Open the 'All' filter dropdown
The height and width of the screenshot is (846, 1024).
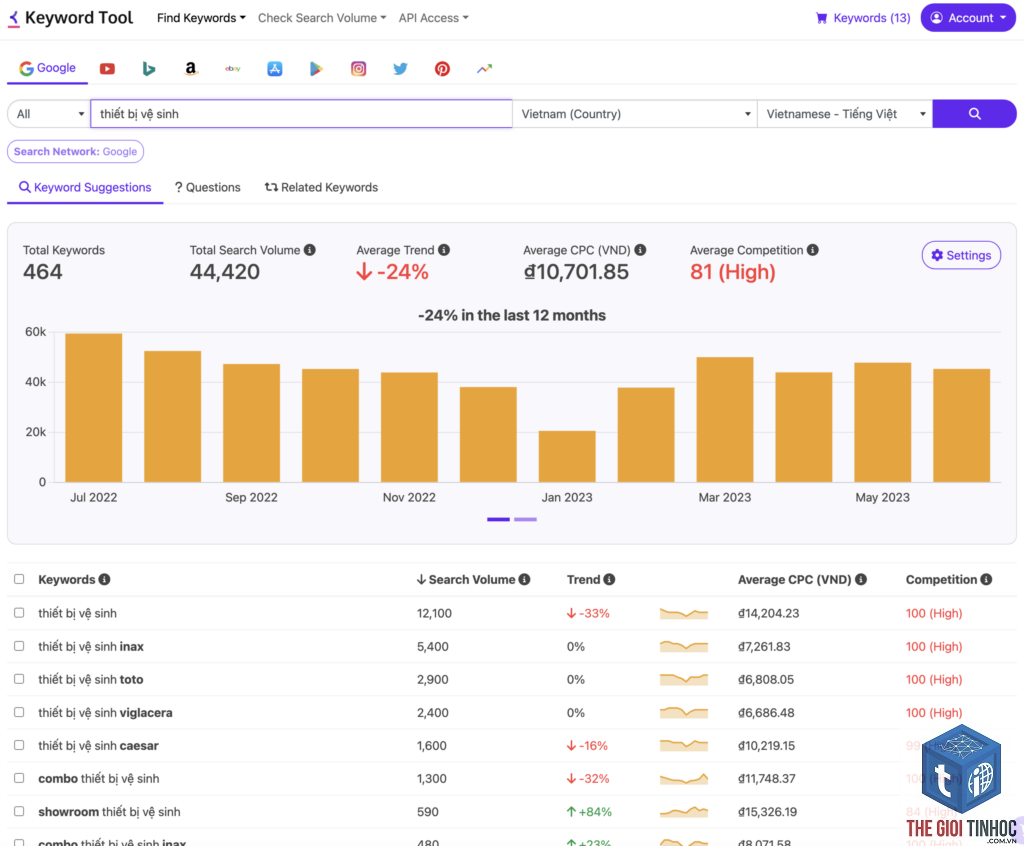49,114
